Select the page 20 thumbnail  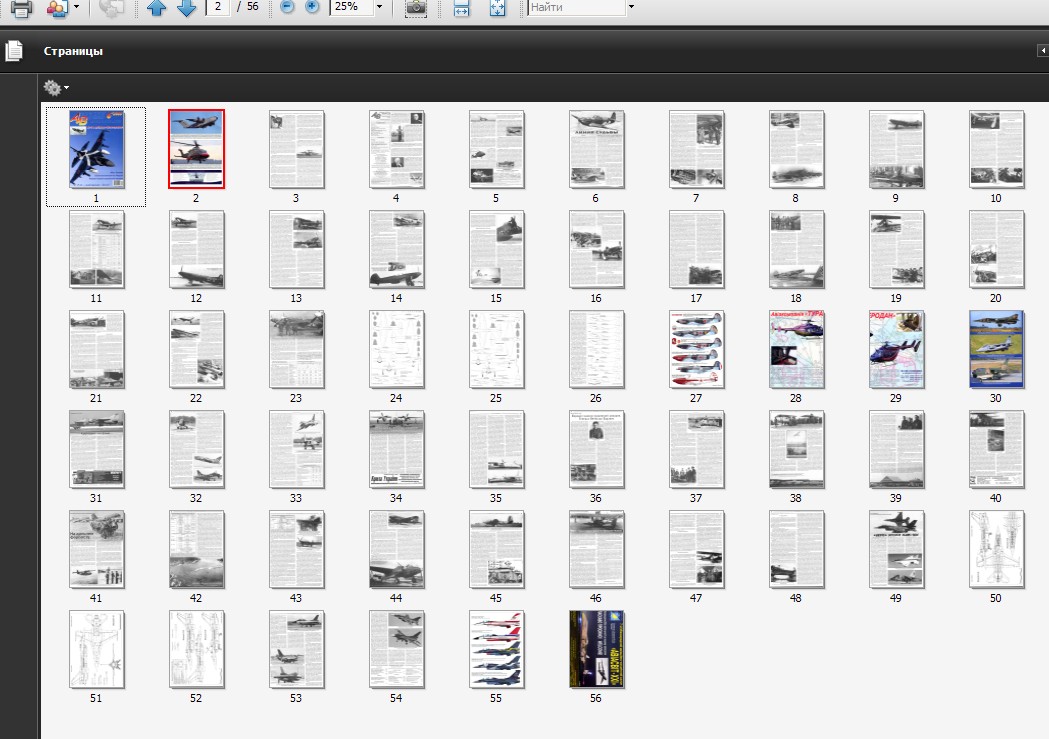pos(996,249)
